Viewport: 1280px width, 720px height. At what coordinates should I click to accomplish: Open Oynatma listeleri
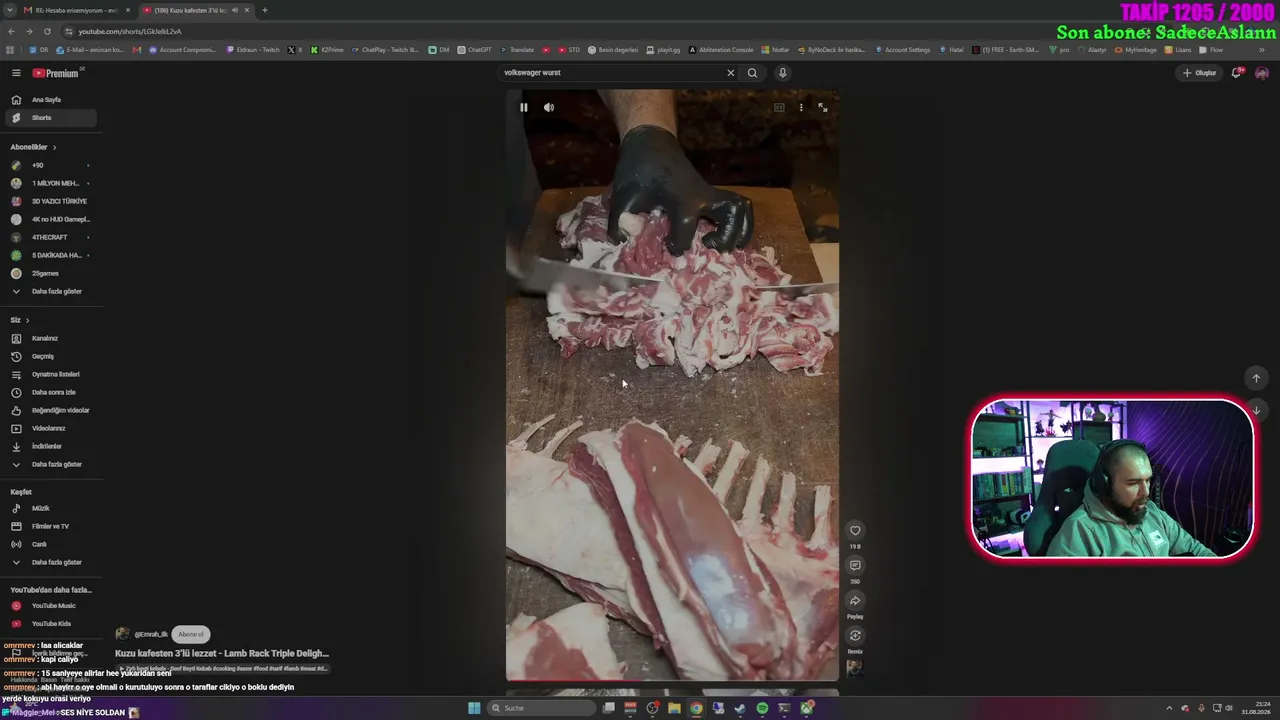(x=50, y=374)
